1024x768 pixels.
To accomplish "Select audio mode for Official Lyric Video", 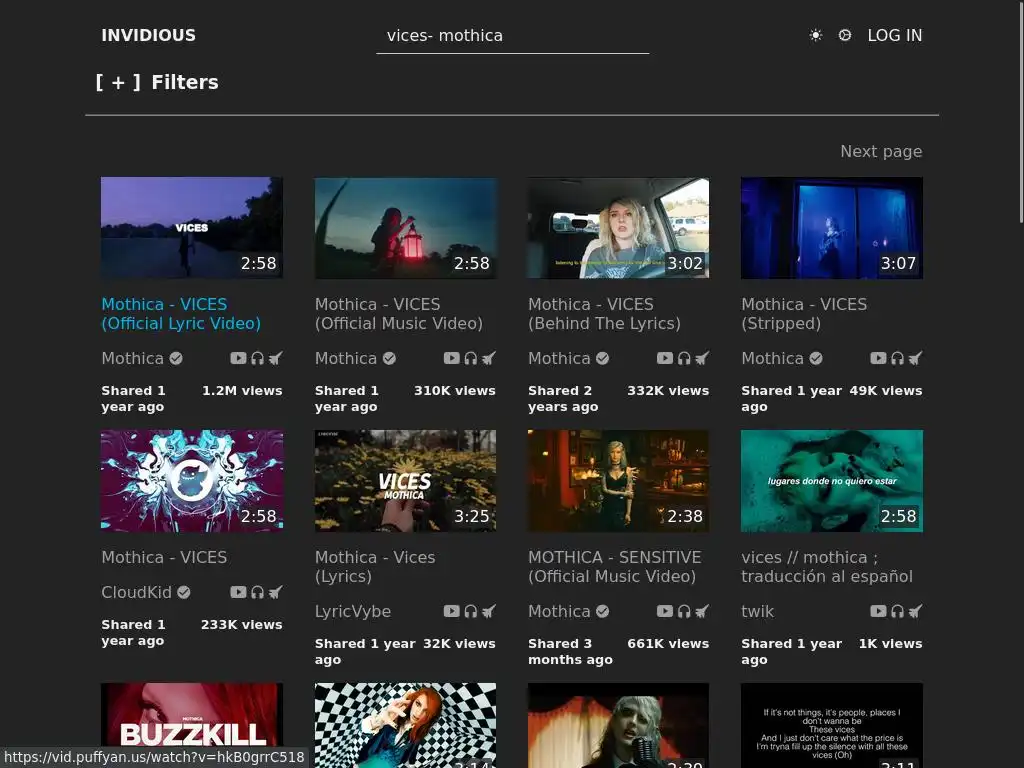I will [257, 358].
